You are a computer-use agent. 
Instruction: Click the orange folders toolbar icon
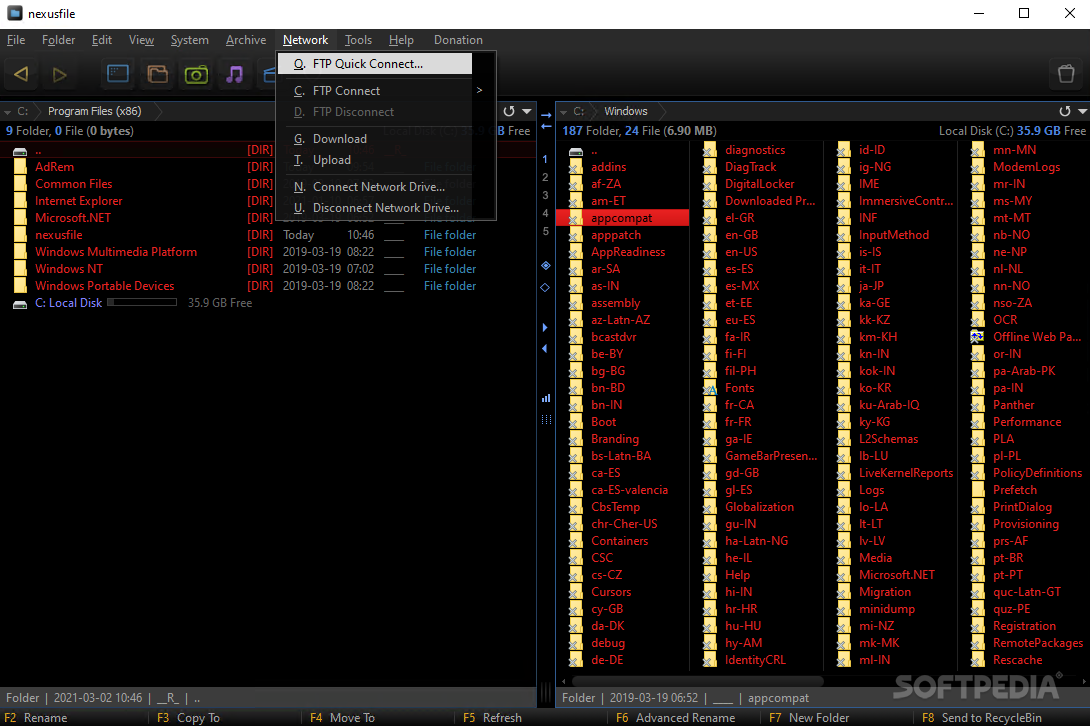point(157,74)
